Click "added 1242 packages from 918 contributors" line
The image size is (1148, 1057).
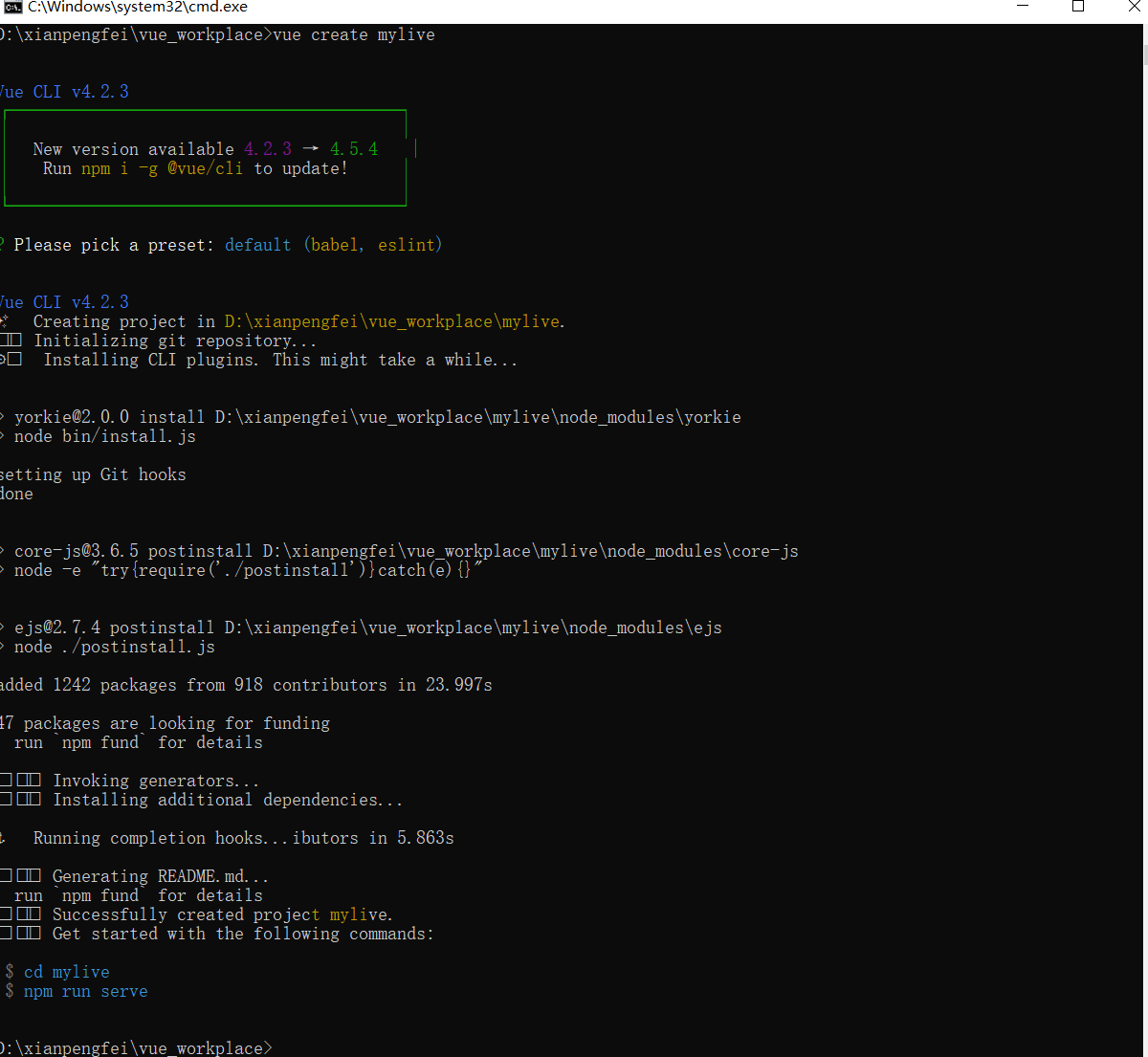(x=247, y=685)
